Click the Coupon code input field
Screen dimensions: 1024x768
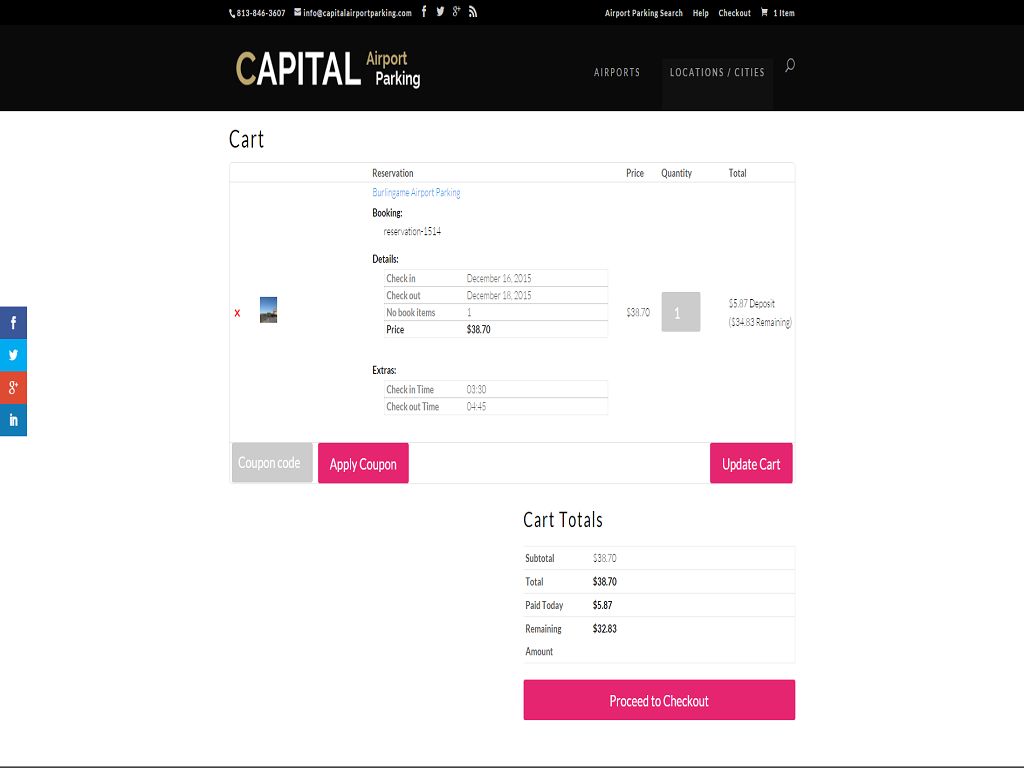(272, 463)
